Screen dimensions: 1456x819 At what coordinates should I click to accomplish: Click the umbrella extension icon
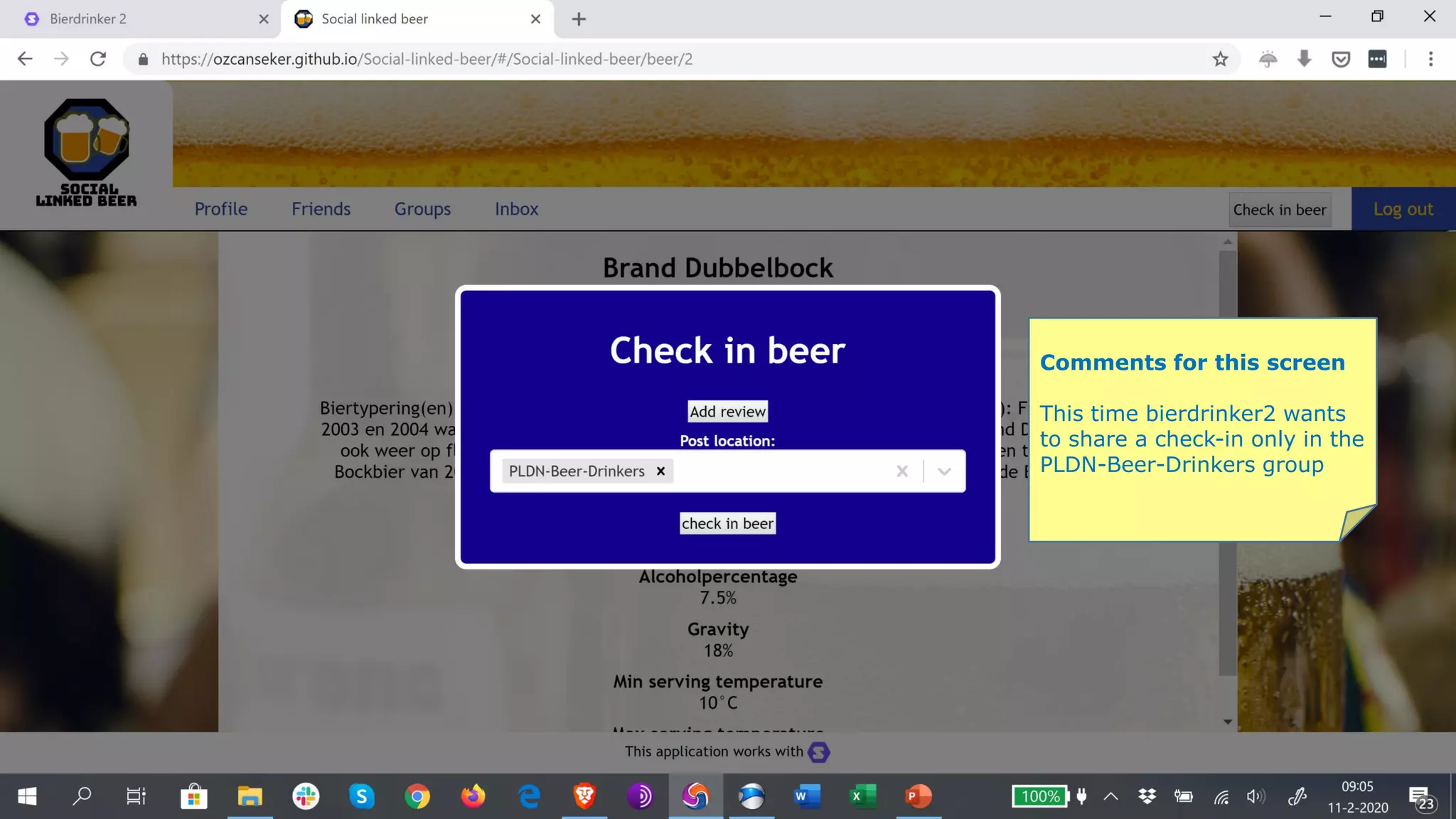(1268, 59)
